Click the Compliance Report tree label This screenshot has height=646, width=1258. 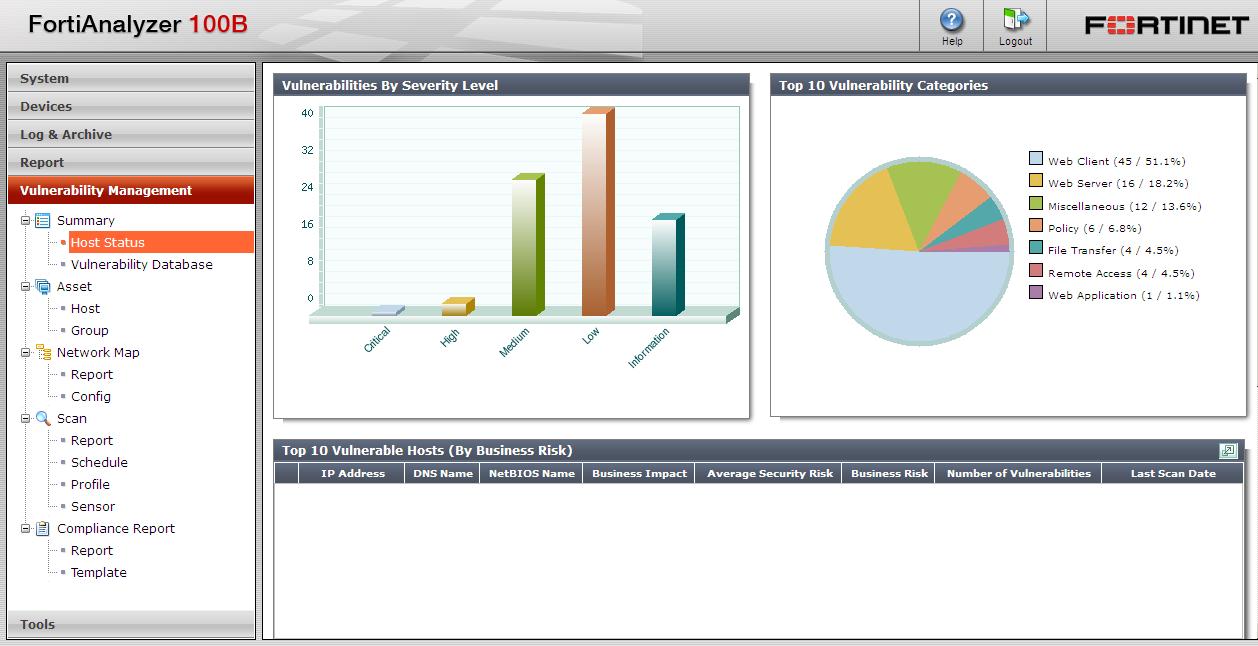(115, 528)
